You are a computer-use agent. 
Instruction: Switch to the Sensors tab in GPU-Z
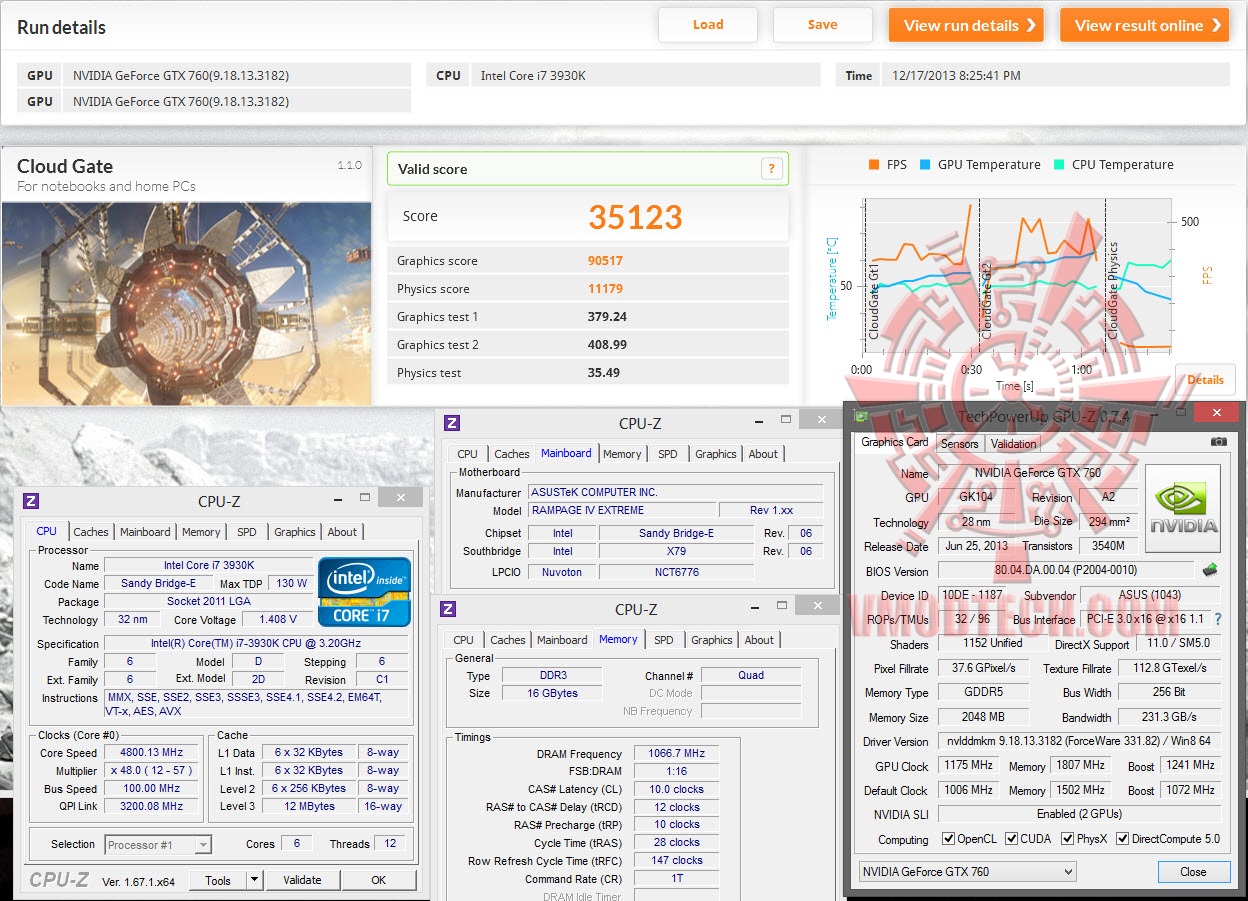click(960, 443)
